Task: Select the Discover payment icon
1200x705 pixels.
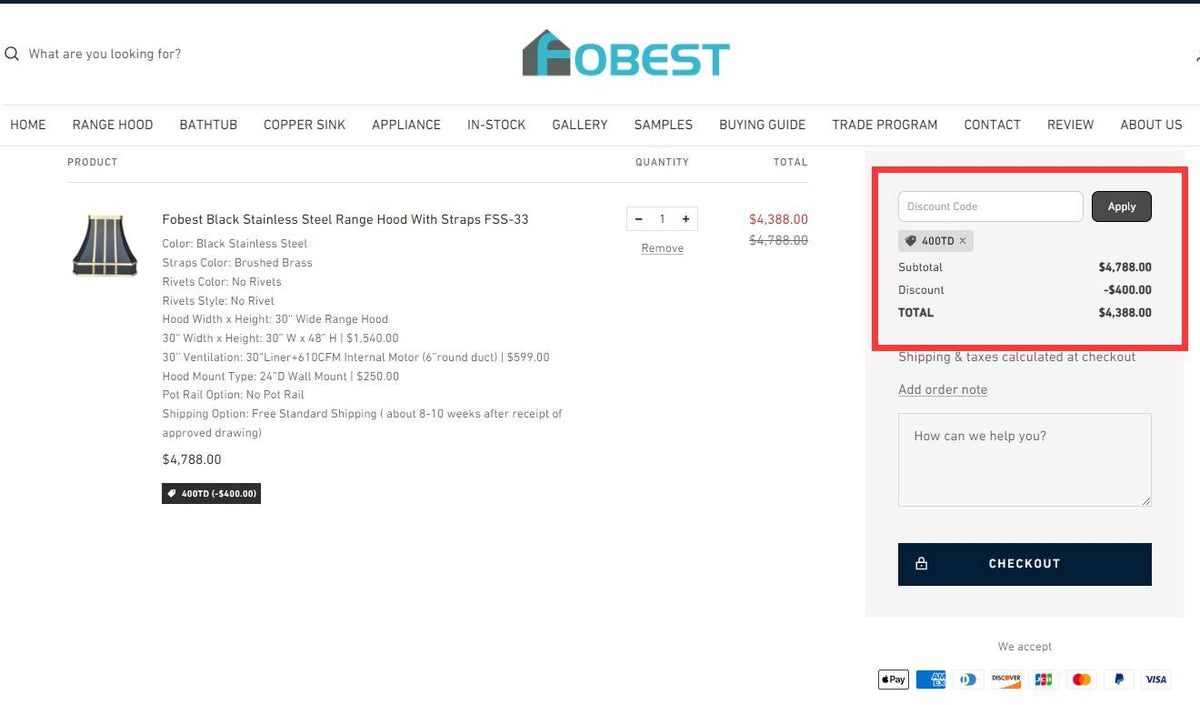Action: (1006, 679)
